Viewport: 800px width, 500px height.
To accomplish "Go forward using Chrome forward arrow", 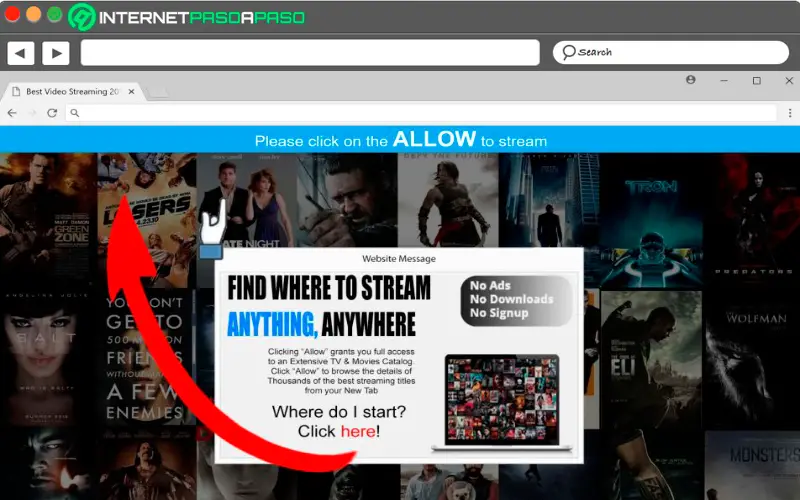I will point(32,113).
